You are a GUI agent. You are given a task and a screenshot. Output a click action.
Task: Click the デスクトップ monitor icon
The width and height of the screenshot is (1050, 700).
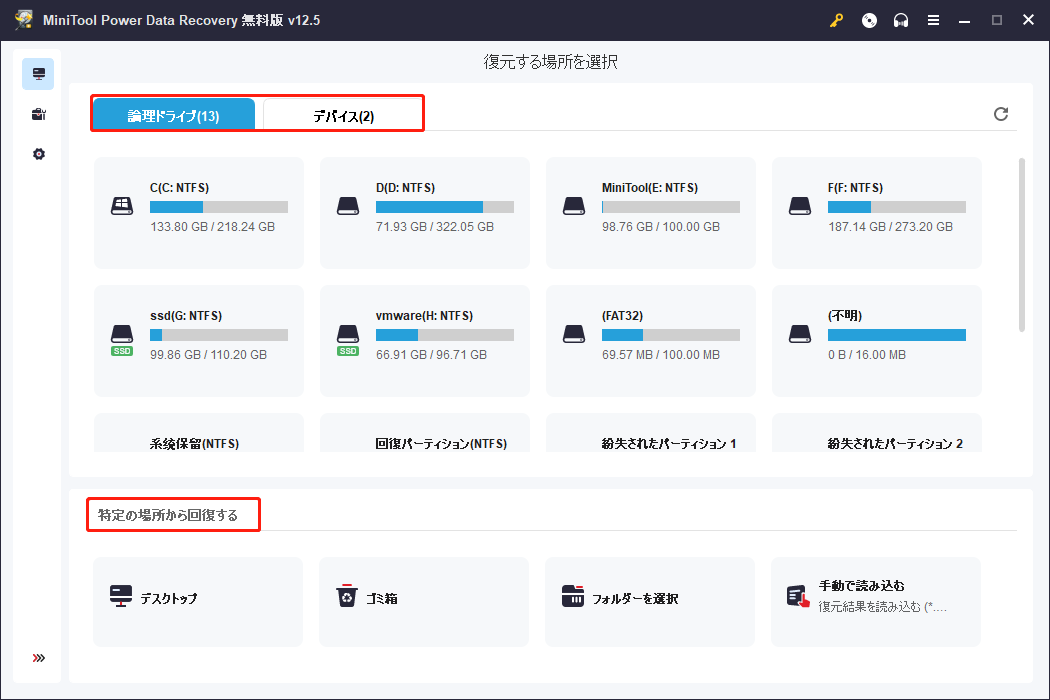[x=121, y=596]
